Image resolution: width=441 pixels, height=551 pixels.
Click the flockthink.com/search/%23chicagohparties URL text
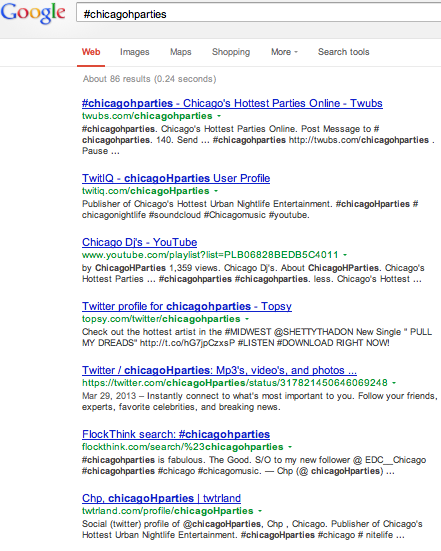[x=182, y=447]
